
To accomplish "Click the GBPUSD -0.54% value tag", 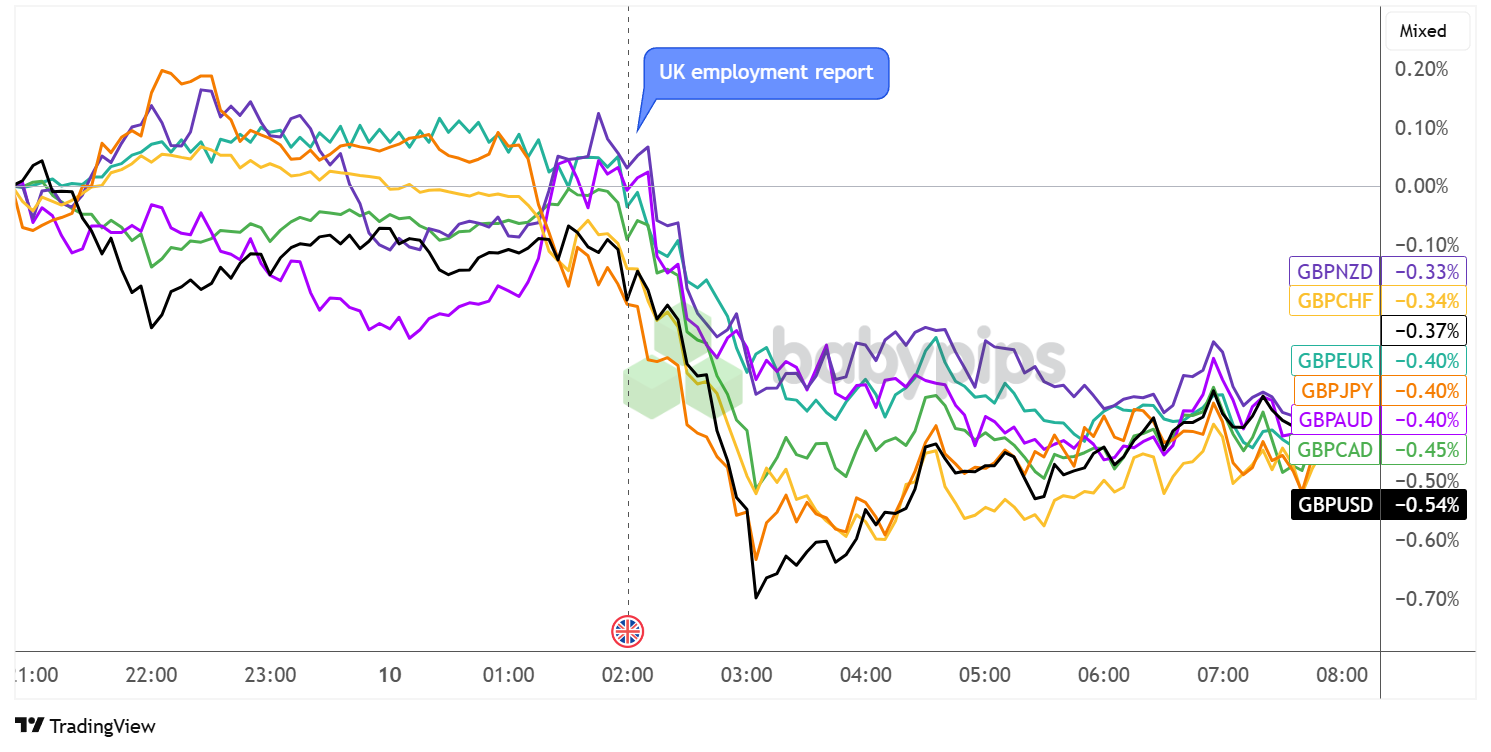I will (x=1423, y=504).
